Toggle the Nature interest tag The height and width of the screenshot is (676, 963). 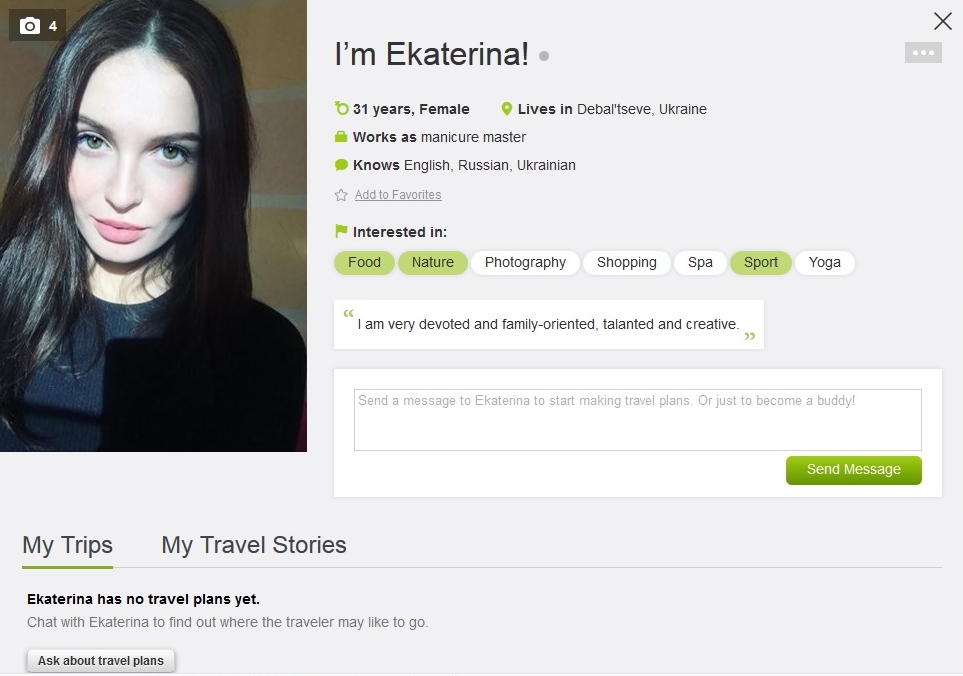433,262
